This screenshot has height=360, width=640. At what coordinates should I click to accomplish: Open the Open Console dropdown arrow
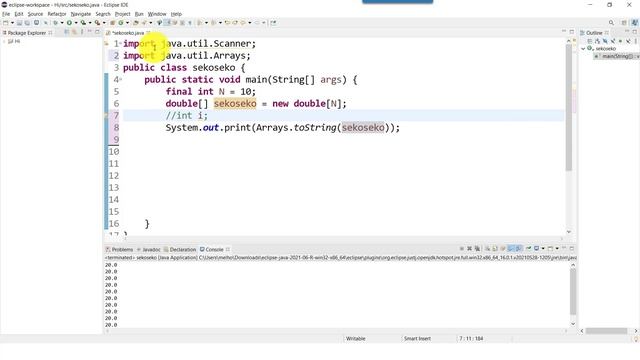[x=557, y=249]
